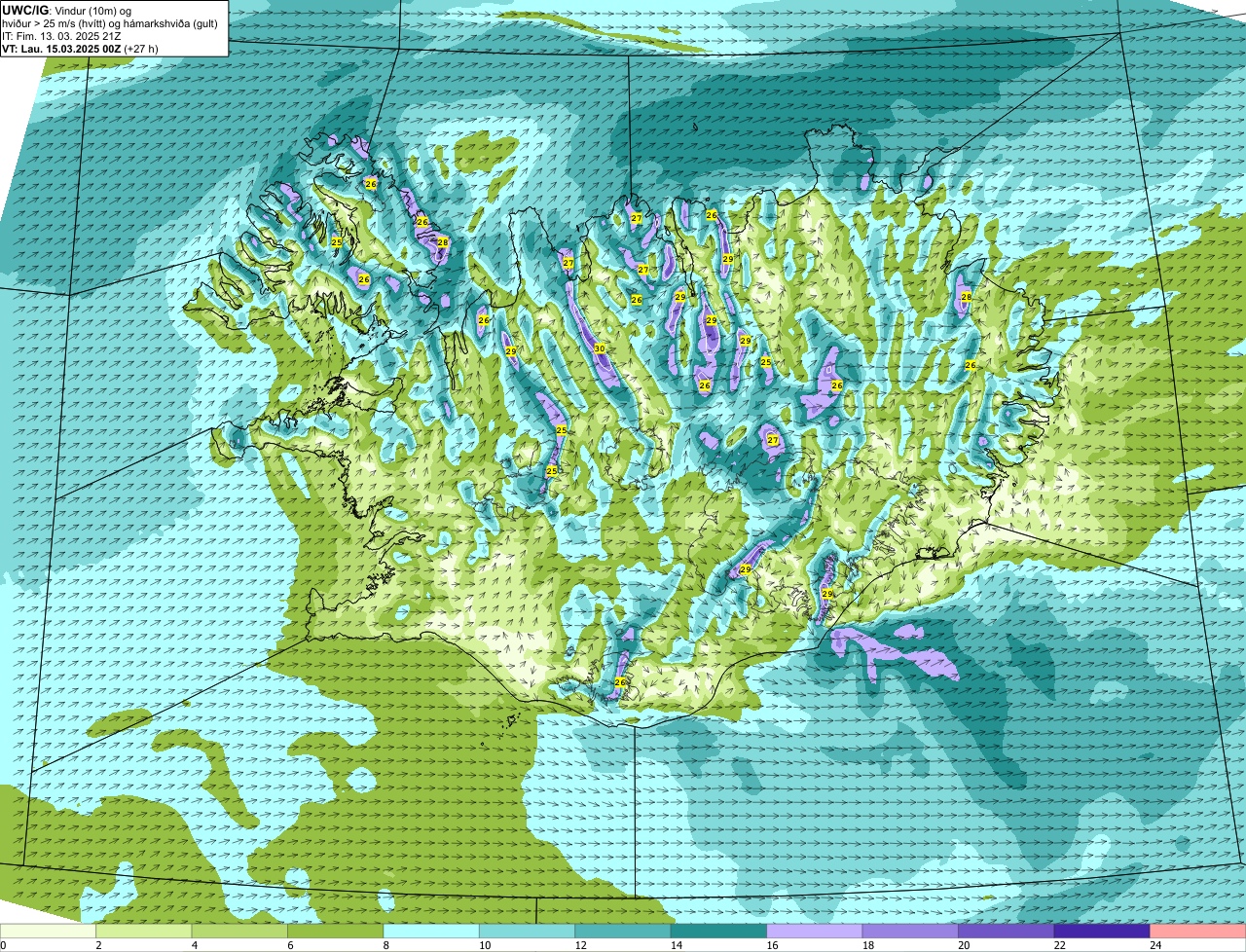Select the 4–6 m/s green legend swatch

(240, 931)
